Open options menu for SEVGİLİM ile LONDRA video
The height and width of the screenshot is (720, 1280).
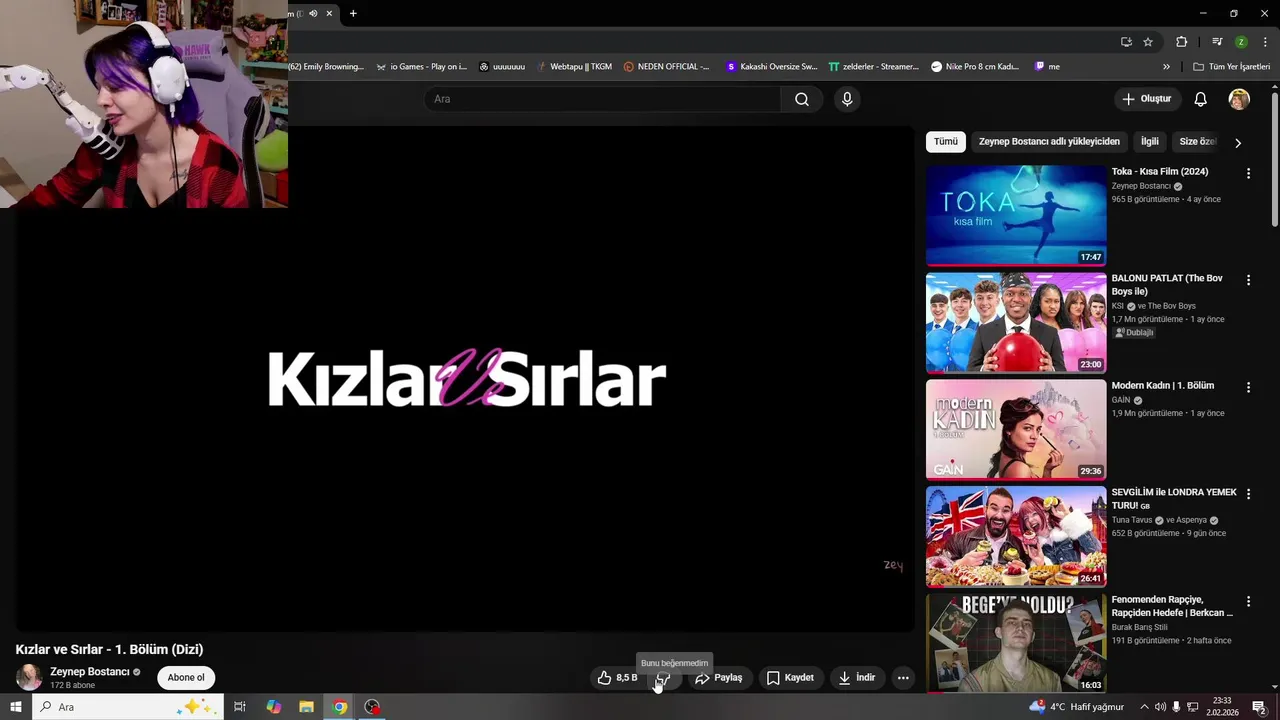1248,494
